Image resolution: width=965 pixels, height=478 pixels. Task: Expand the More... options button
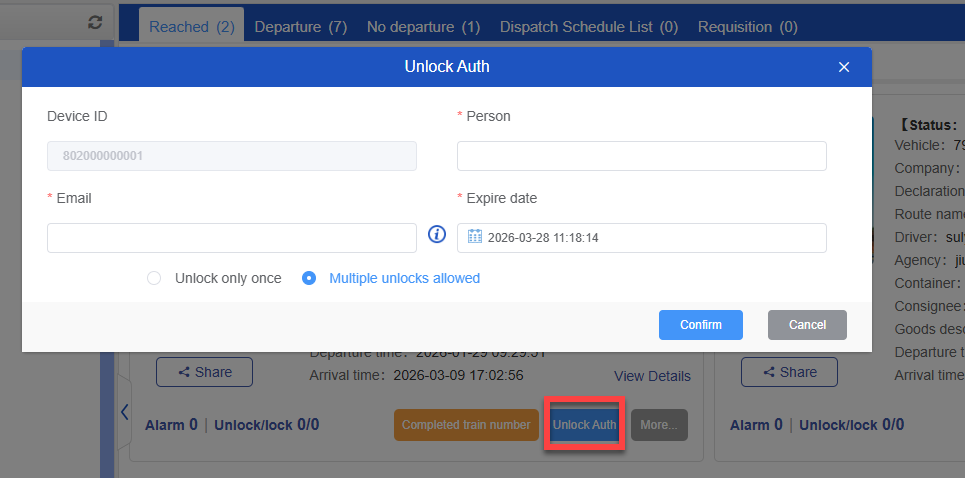[659, 425]
